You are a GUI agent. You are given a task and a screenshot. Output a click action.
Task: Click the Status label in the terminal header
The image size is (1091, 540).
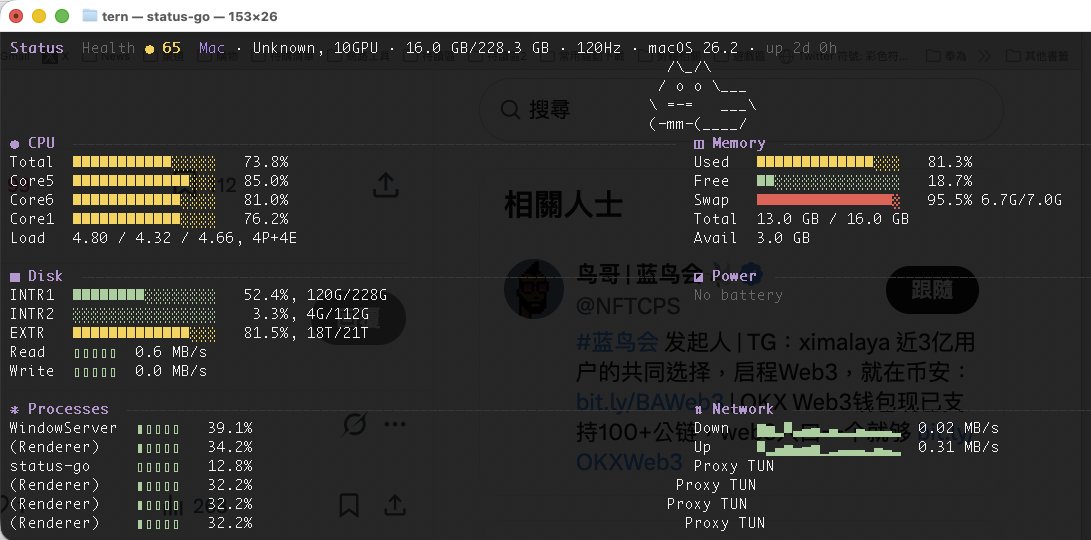click(x=37, y=48)
